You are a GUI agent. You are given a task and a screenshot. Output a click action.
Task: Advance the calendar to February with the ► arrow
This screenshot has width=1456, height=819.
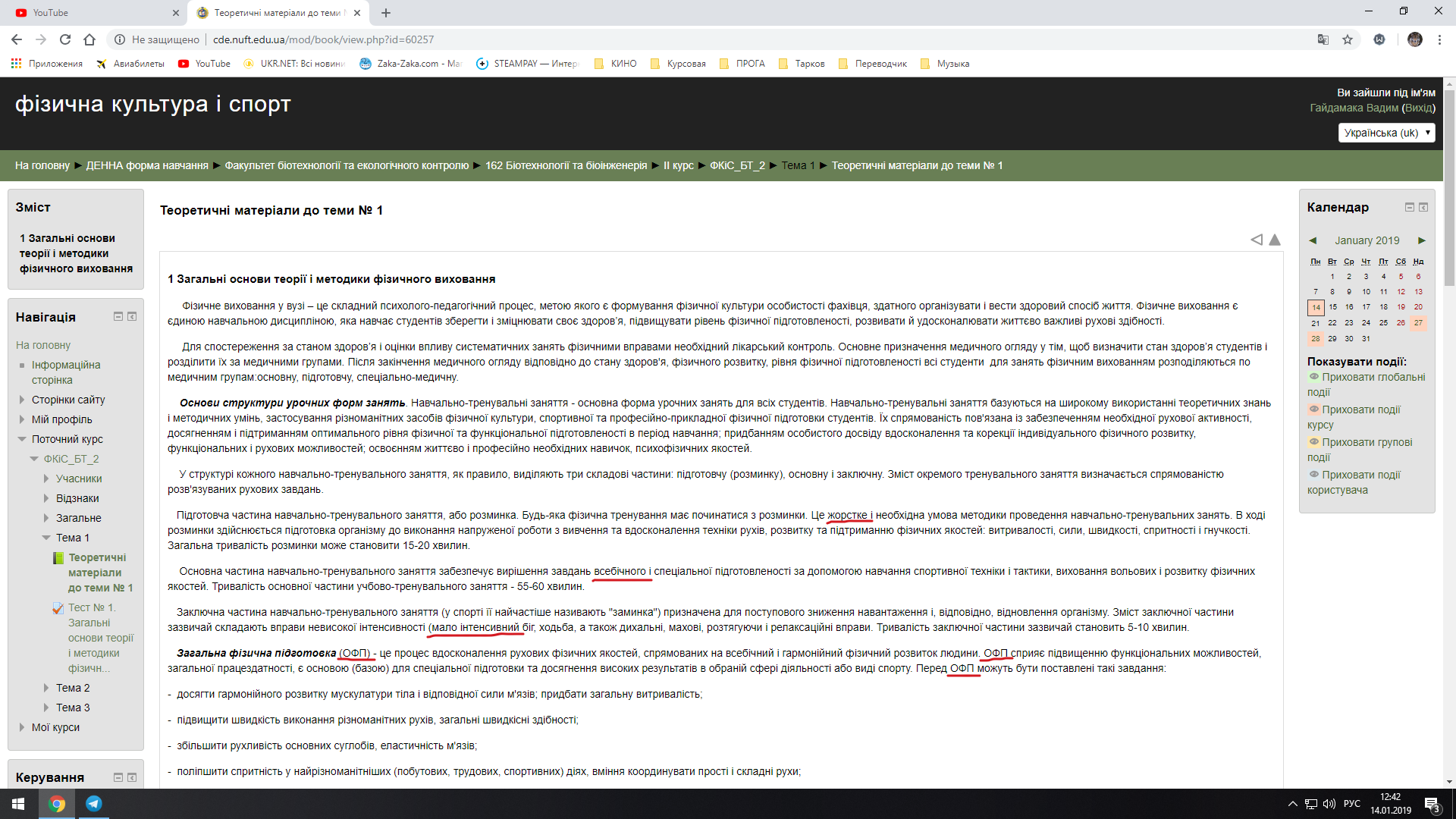[1422, 240]
